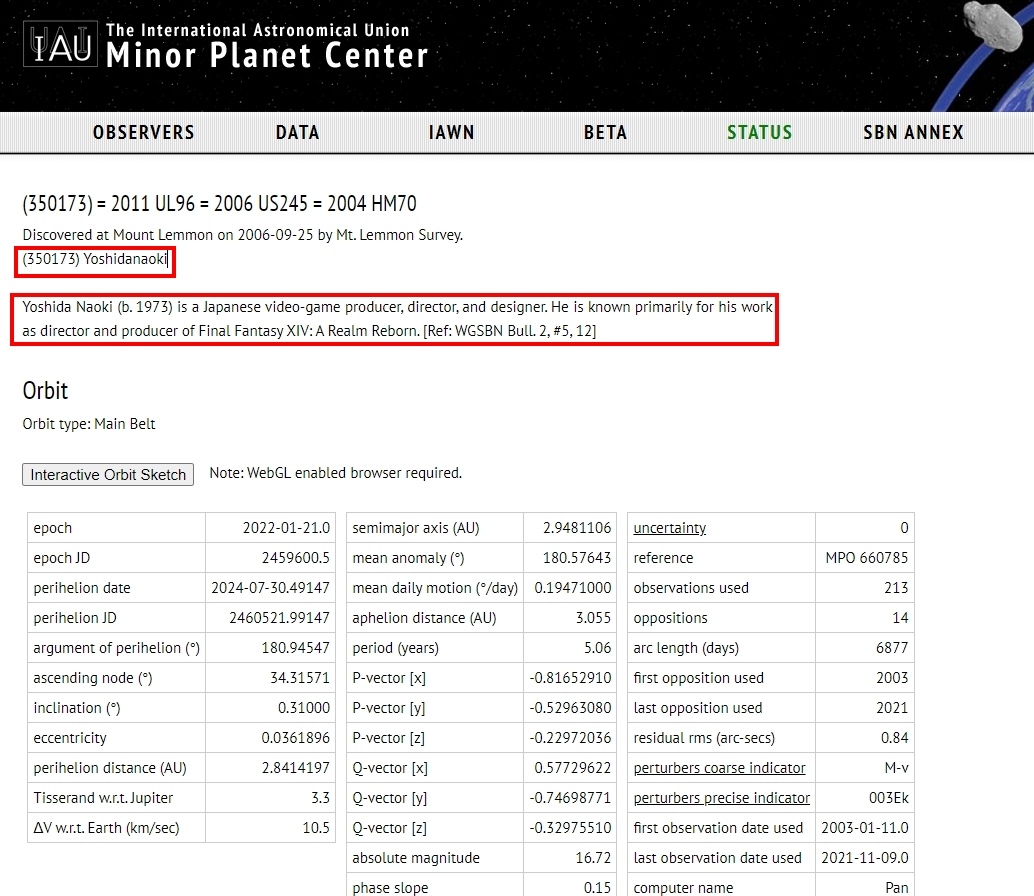1034x896 pixels.
Task: Select inclination value 0.31000
Action: point(304,708)
